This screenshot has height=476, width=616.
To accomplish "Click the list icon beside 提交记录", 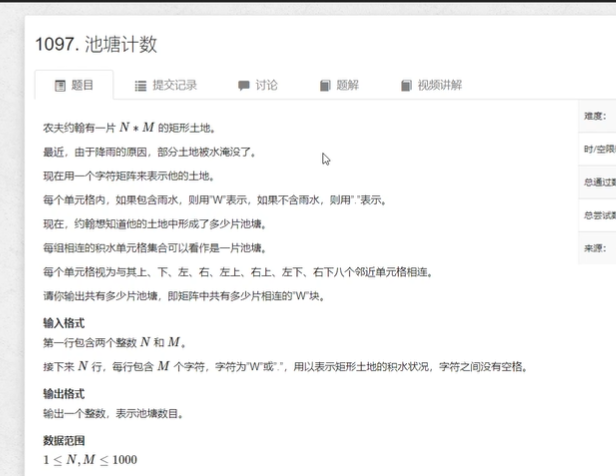I will click(140, 86).
